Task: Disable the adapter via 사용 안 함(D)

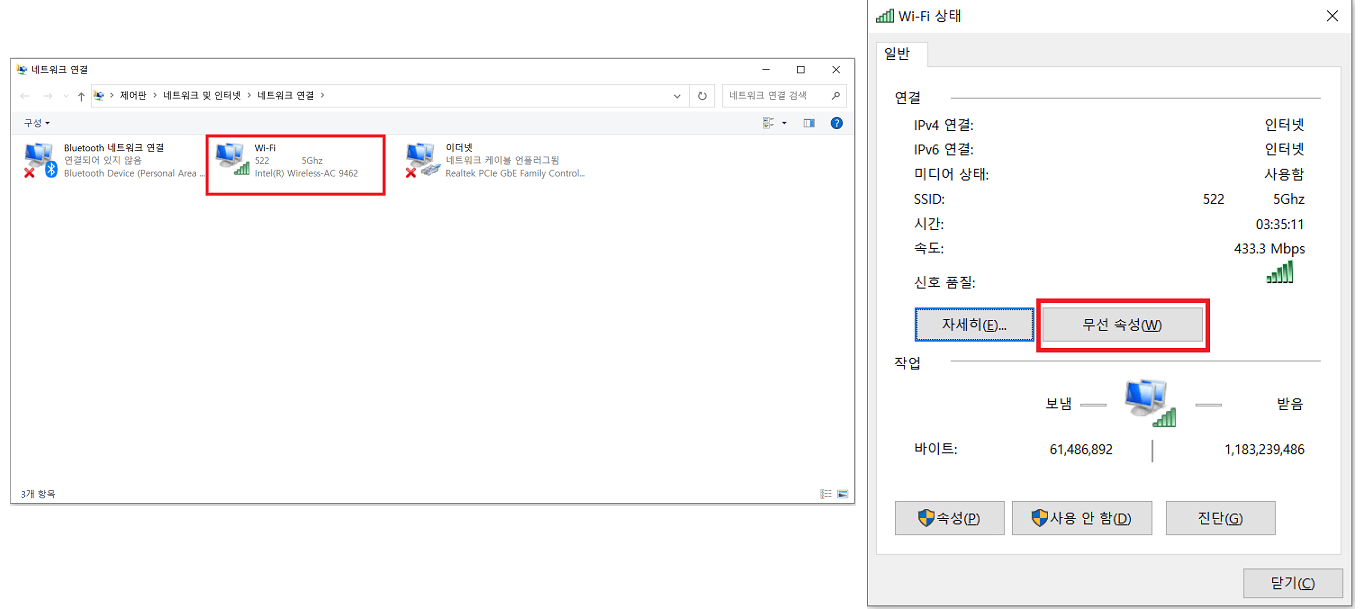Action: [x=1082, y=517]
